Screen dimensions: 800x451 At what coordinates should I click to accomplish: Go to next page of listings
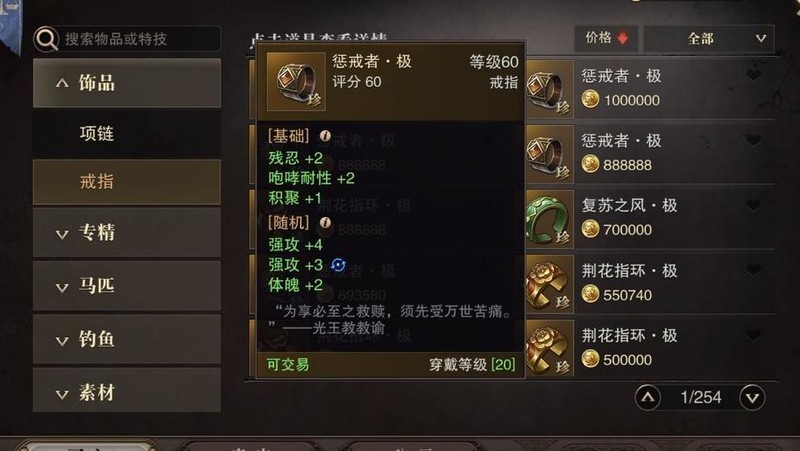pyautogui.click(x=753, y=397)
